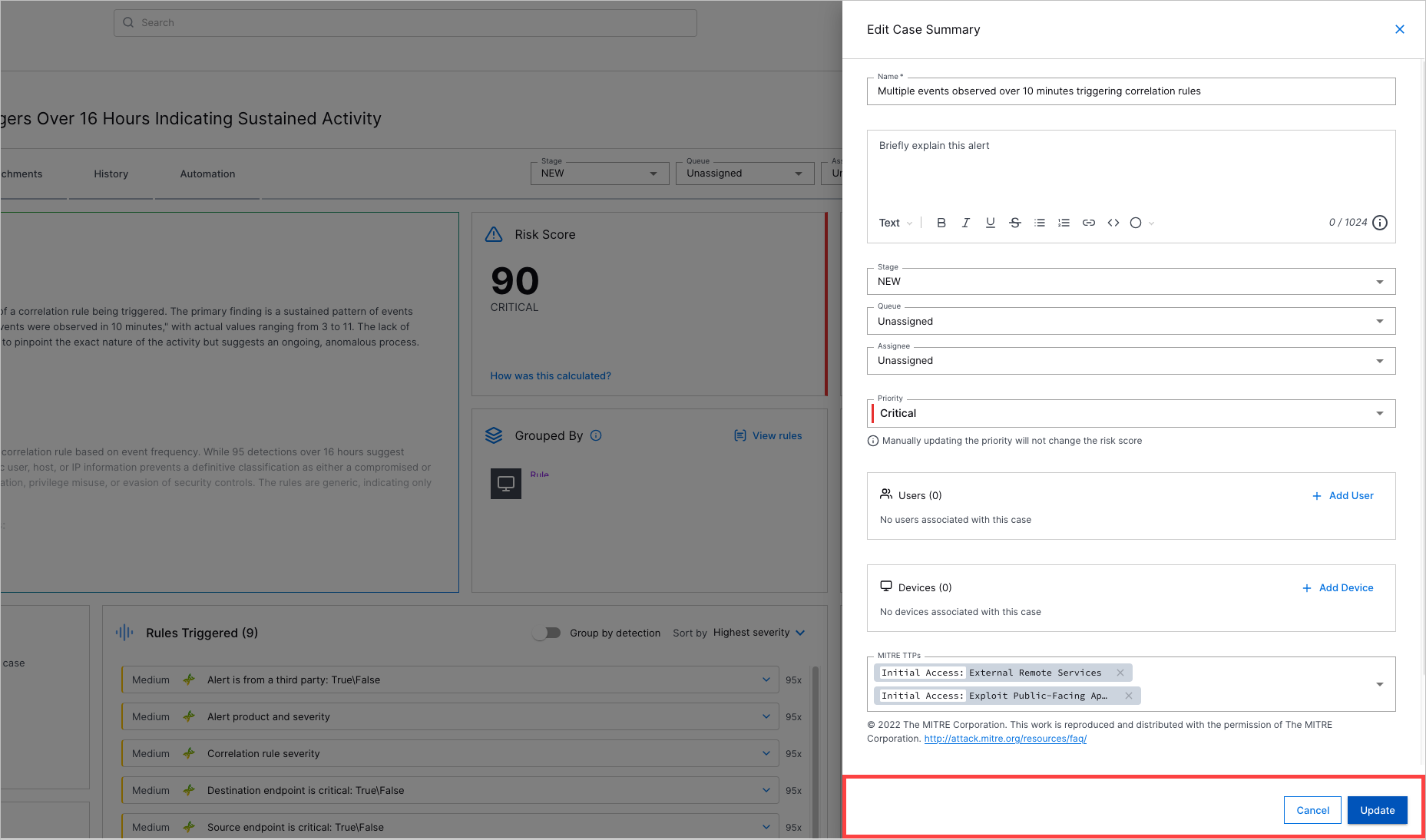Insert a numbered list in the description
This screenshot has width=1426, height=840.
pyautogui.click(x=1064, y=223)
